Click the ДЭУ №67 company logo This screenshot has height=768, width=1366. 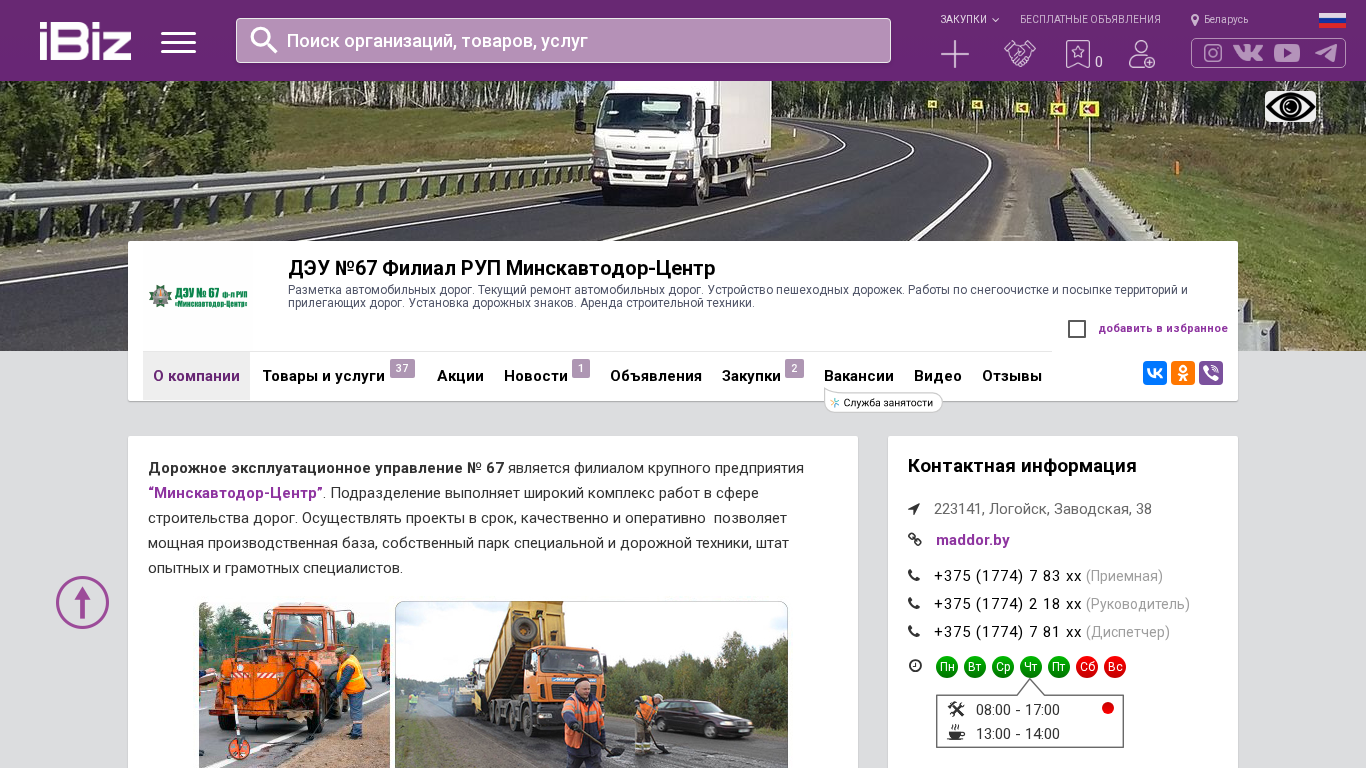[x=198, y=296]
